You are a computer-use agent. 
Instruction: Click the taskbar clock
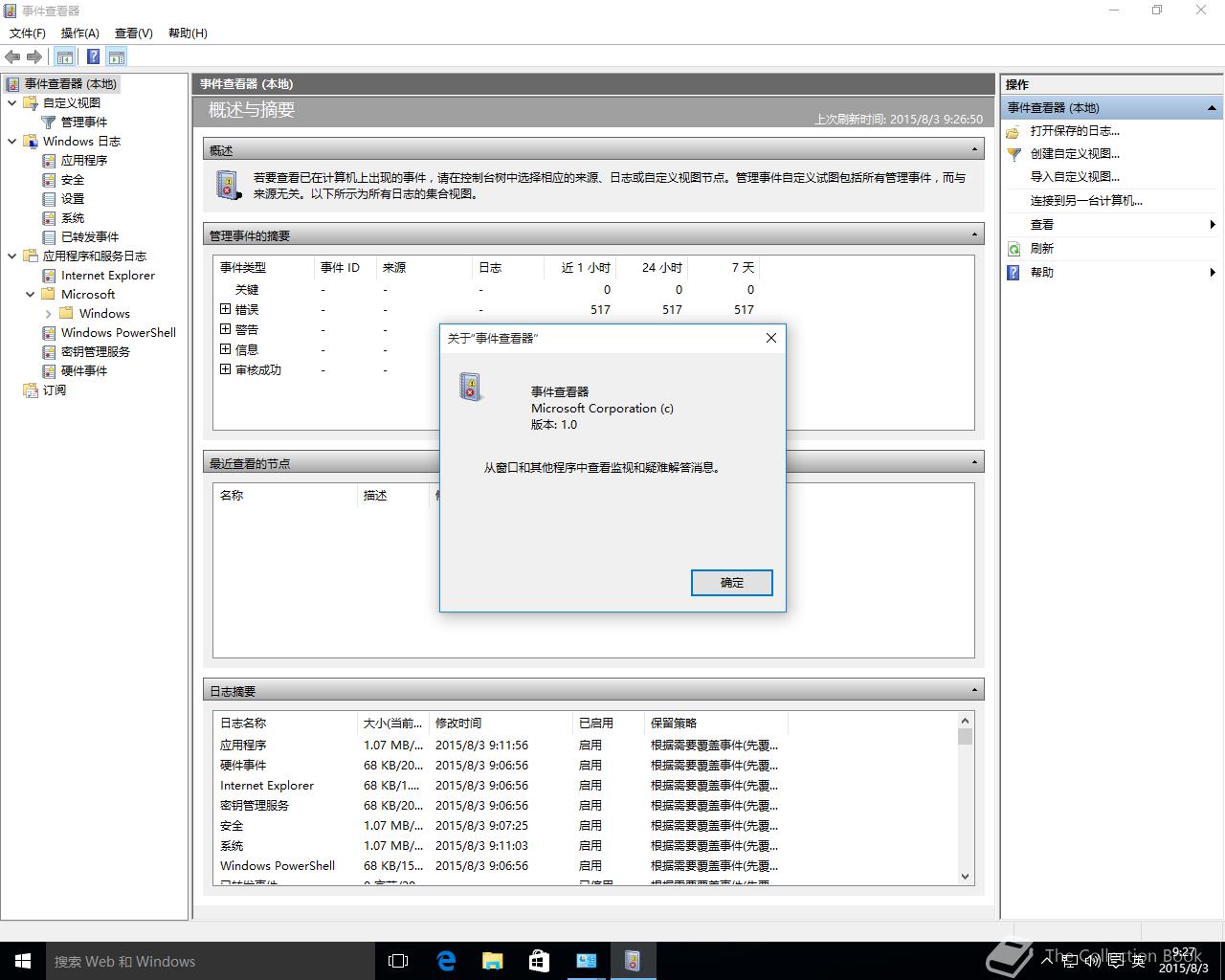tap(1183, 961)
